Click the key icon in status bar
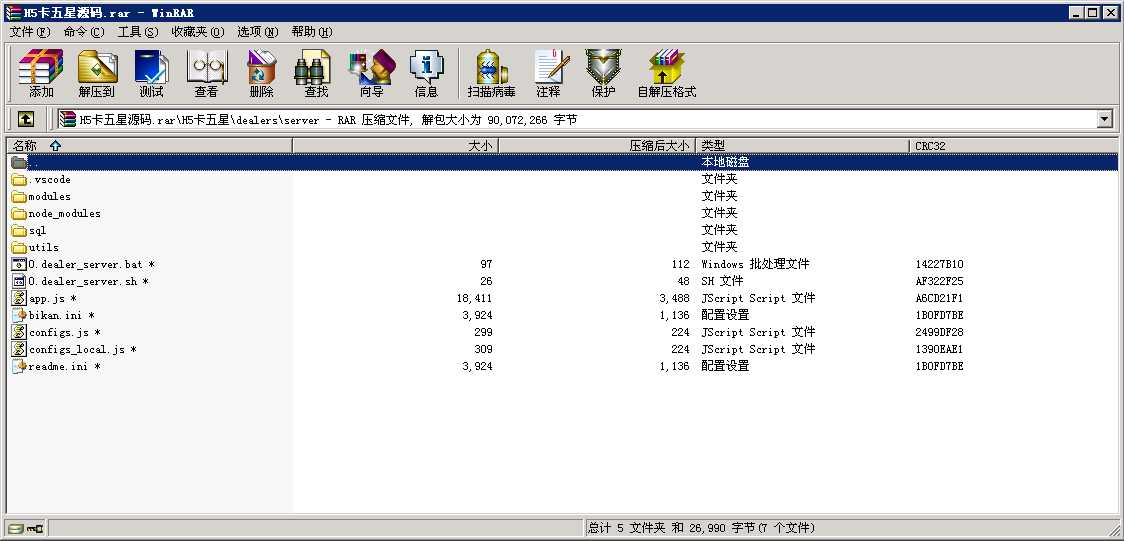The image size is (1124, 541). 35,529
